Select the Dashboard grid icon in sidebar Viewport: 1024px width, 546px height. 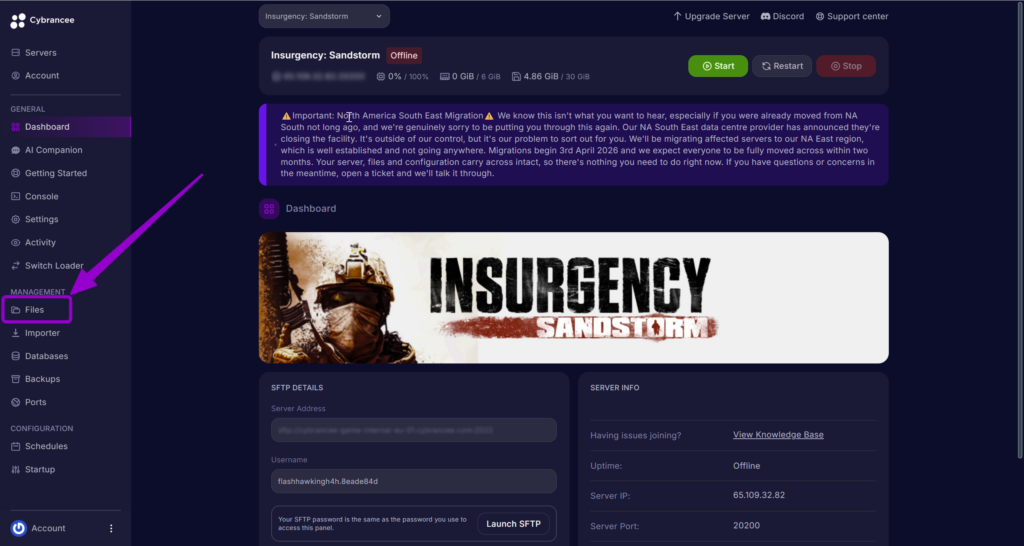tap(16, 127)
